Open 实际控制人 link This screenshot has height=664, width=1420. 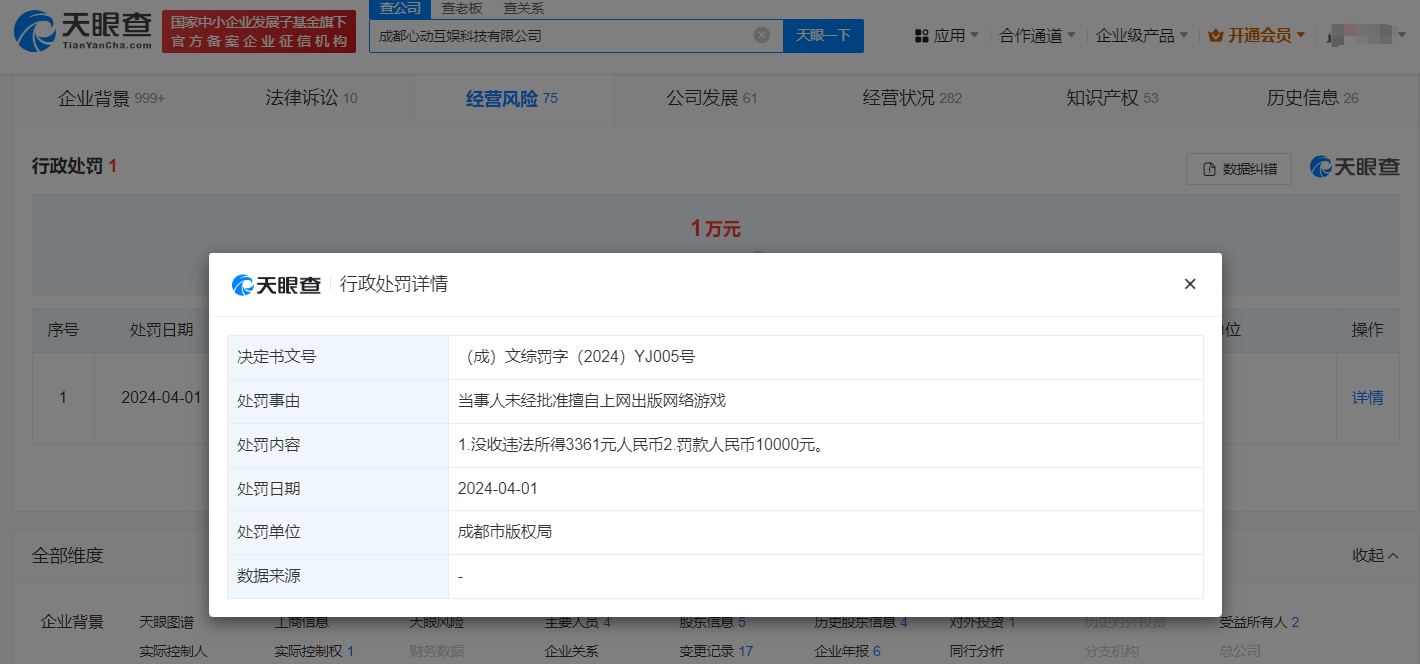tap(173, 651)
